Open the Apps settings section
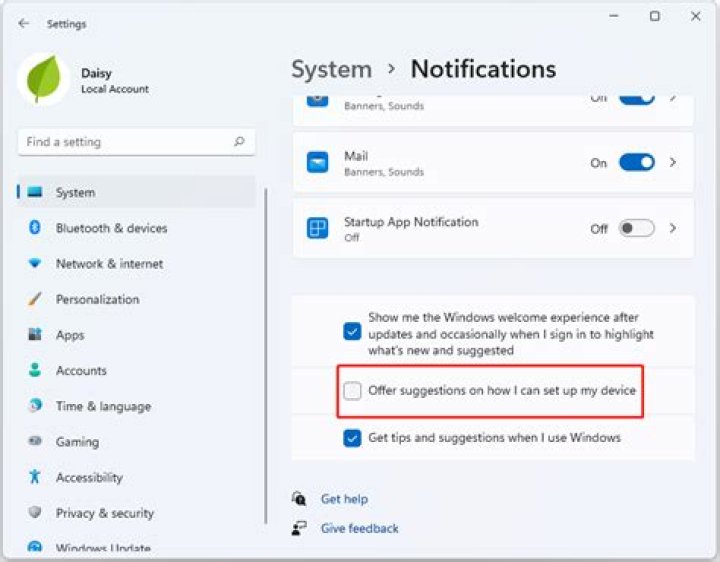 coord(70,335)
